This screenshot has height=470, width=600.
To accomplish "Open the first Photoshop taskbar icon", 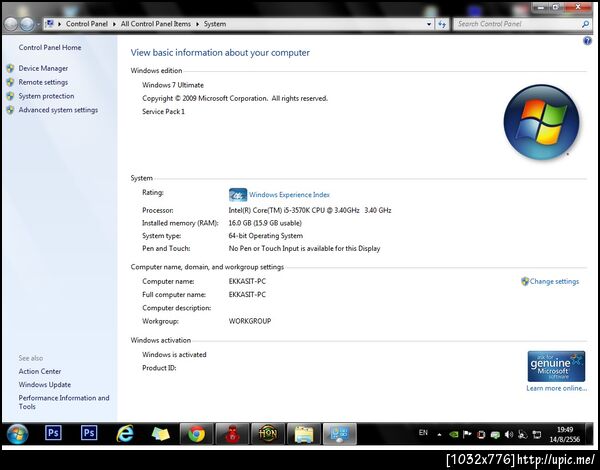I will [x=53, y=433].
